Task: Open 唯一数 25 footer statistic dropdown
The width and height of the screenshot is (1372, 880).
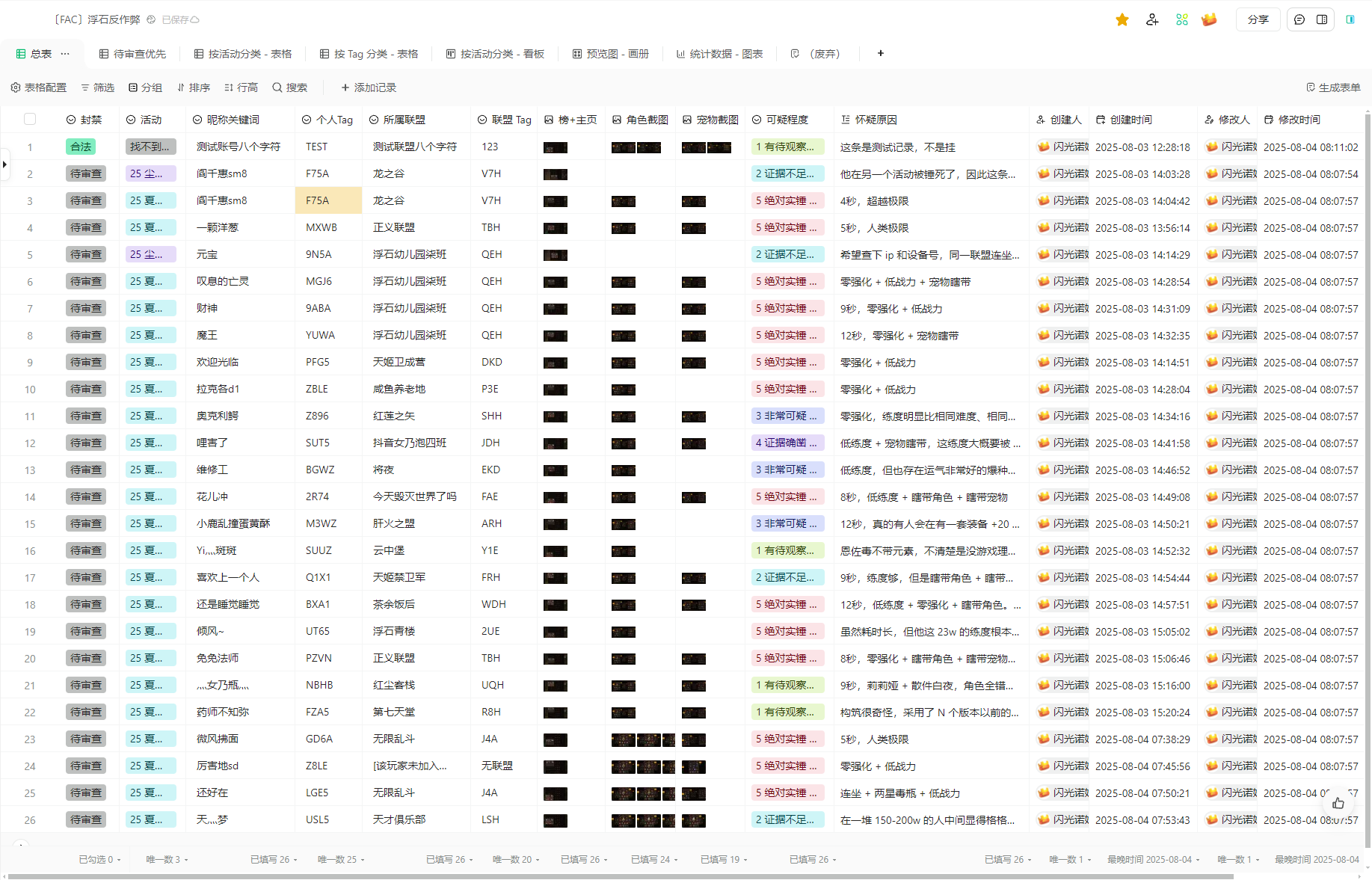Action: (x=341, y=860)
